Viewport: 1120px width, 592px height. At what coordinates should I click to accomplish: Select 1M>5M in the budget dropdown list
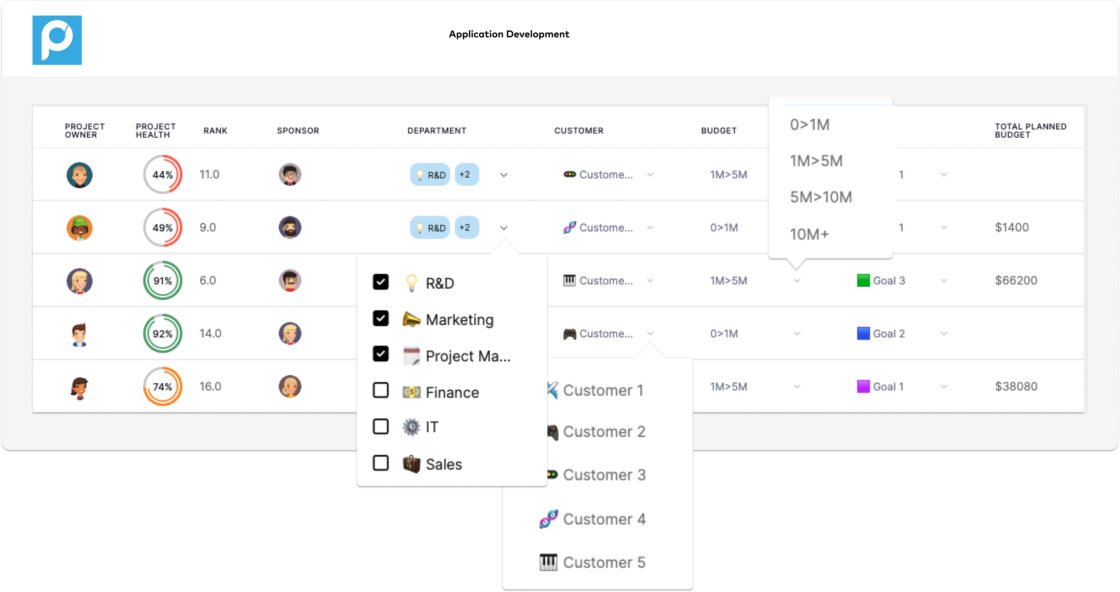pos(816,161)
